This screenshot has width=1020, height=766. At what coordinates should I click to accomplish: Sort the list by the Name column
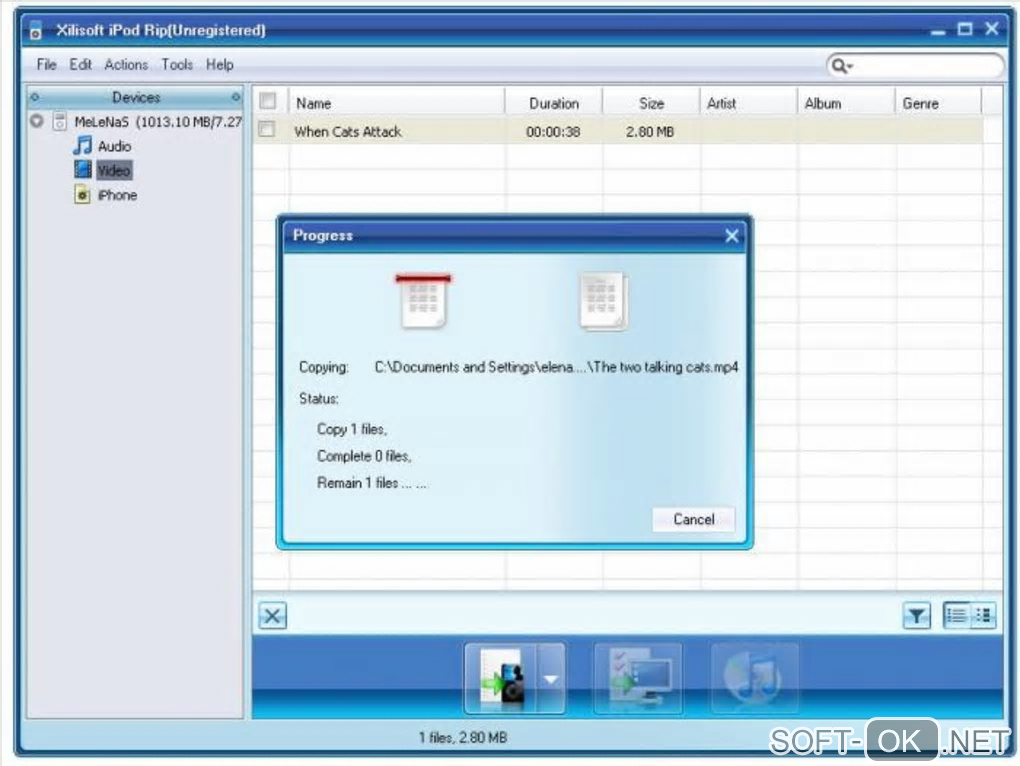(397, 103)
